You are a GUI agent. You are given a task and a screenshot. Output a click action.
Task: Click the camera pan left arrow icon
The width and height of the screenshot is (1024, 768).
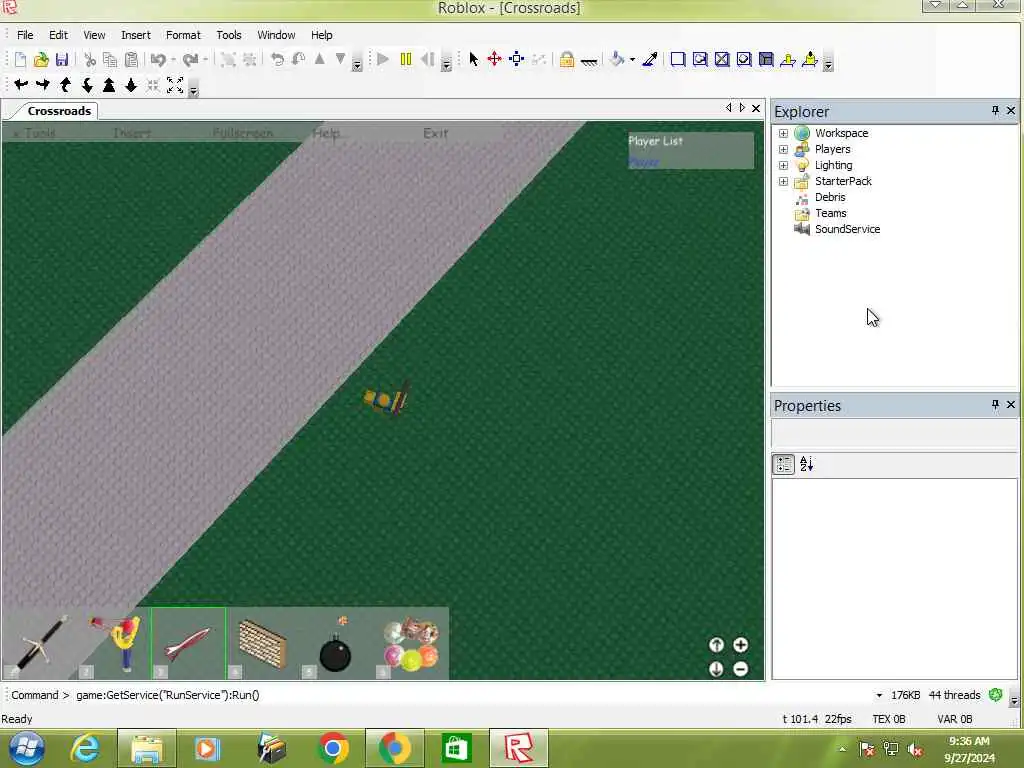[x=21, y=85]
